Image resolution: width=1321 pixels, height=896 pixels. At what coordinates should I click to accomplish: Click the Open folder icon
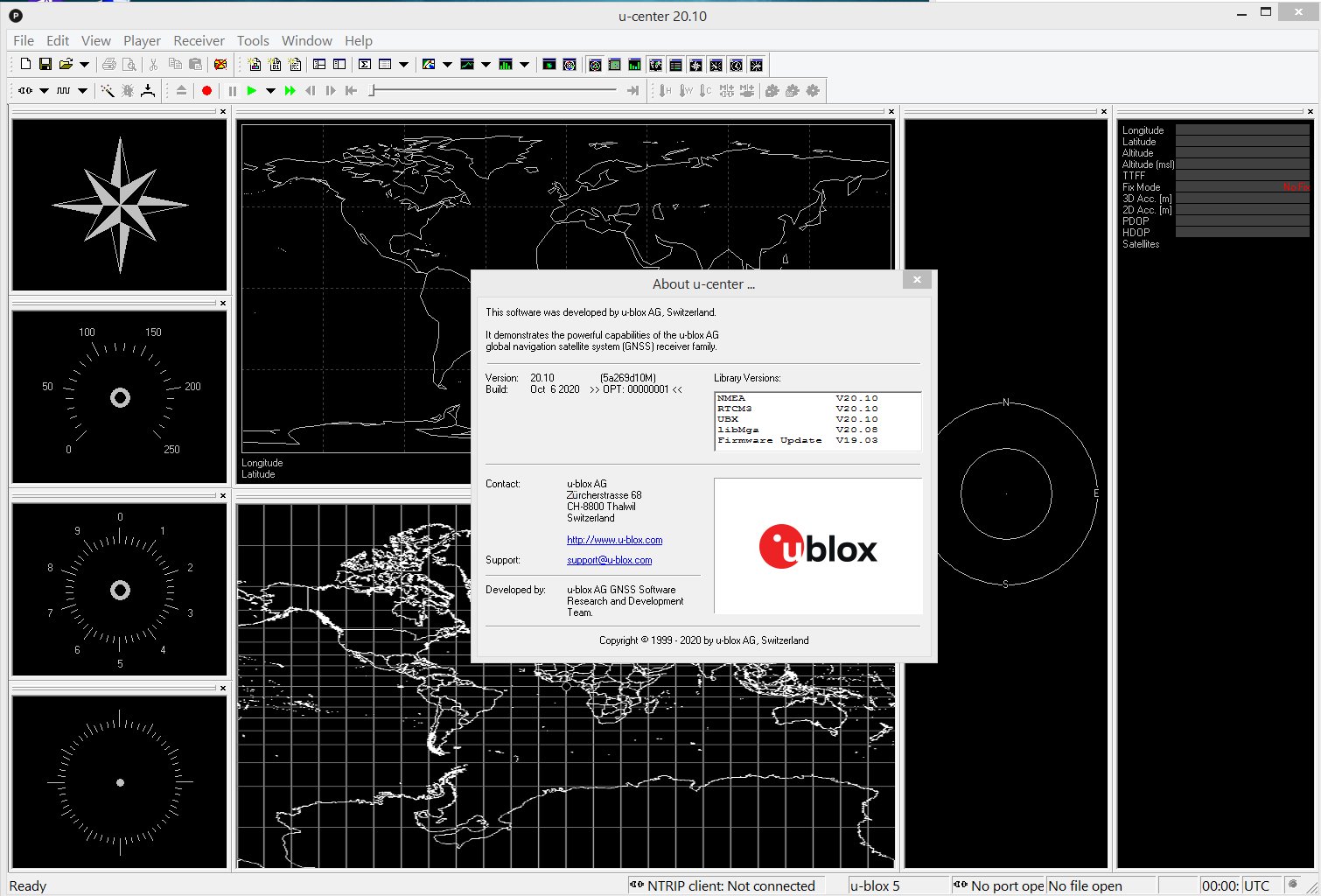coord(66,64)
